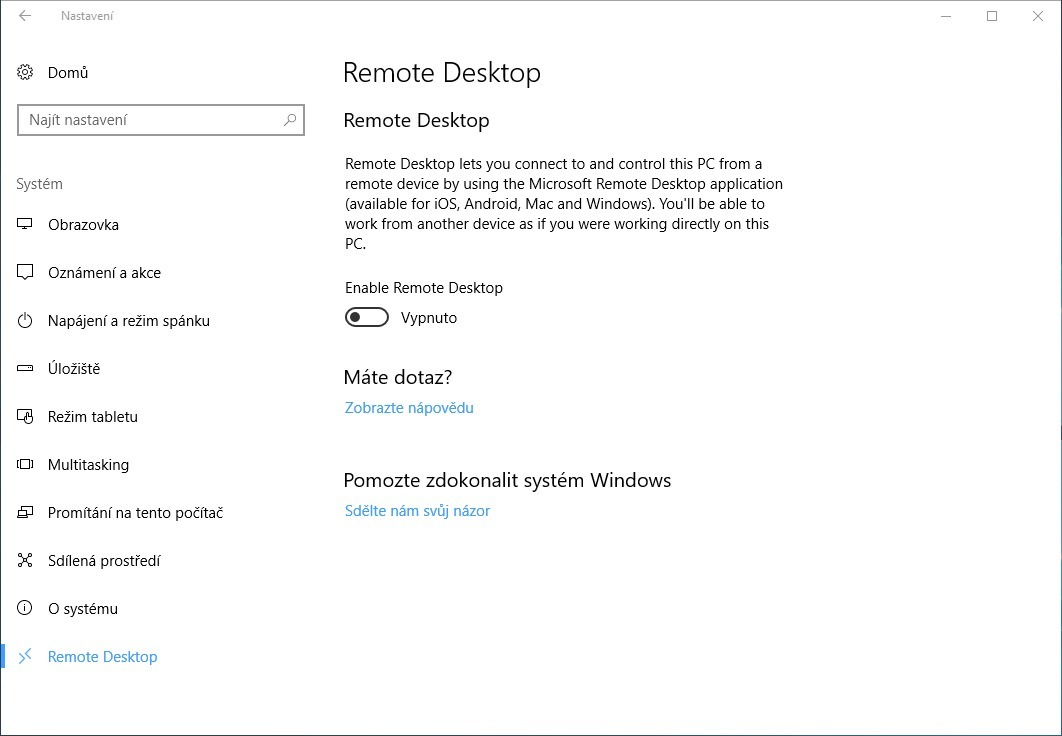Click the O systému info icon
This screenshot has height=736, width=1062.
click(24, 608)
